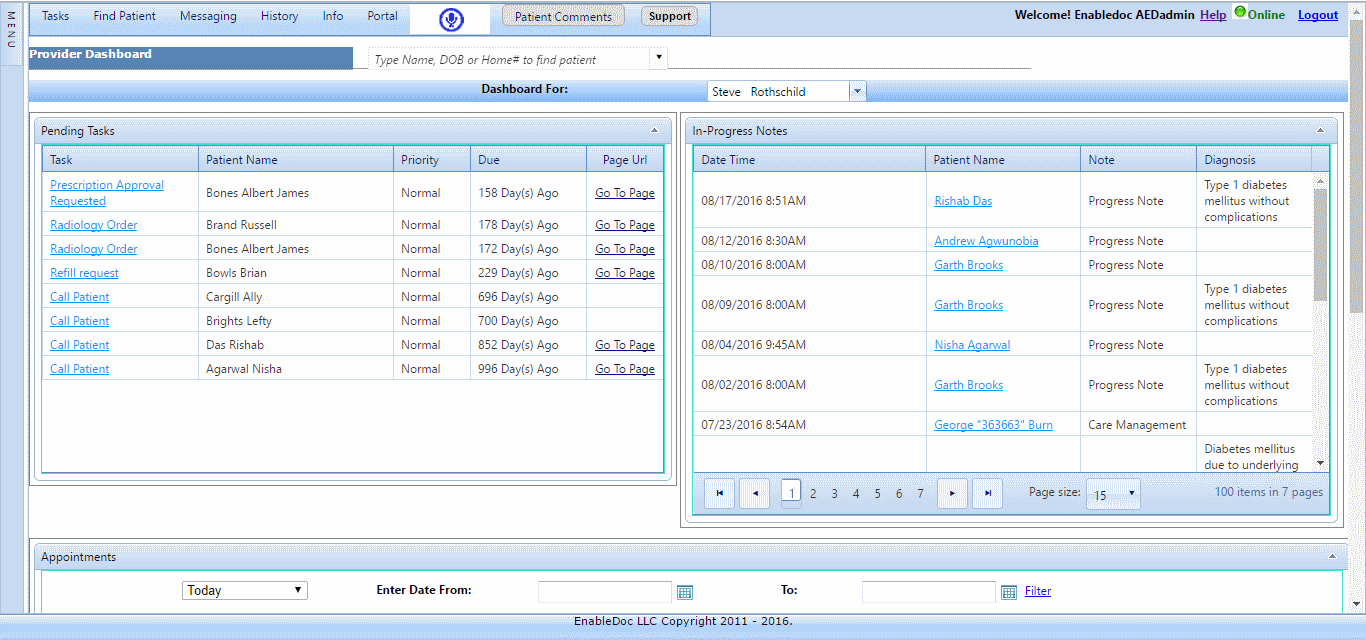Open the calendar picker next to the To field
The image size is (1366, 640).
[x=1008, y=592]
